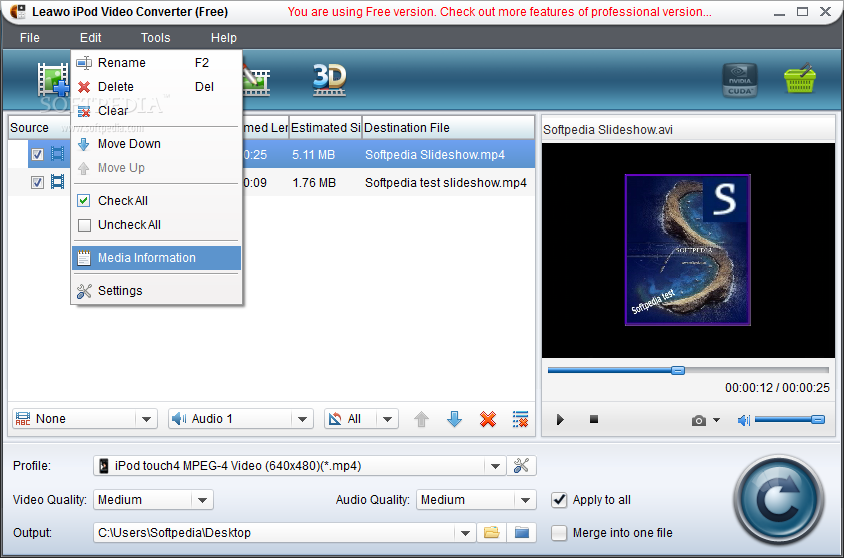Click film icon of Softpedia Slideshow.mp4 row
The image size is (844, 558).
[x=57, y=154]
